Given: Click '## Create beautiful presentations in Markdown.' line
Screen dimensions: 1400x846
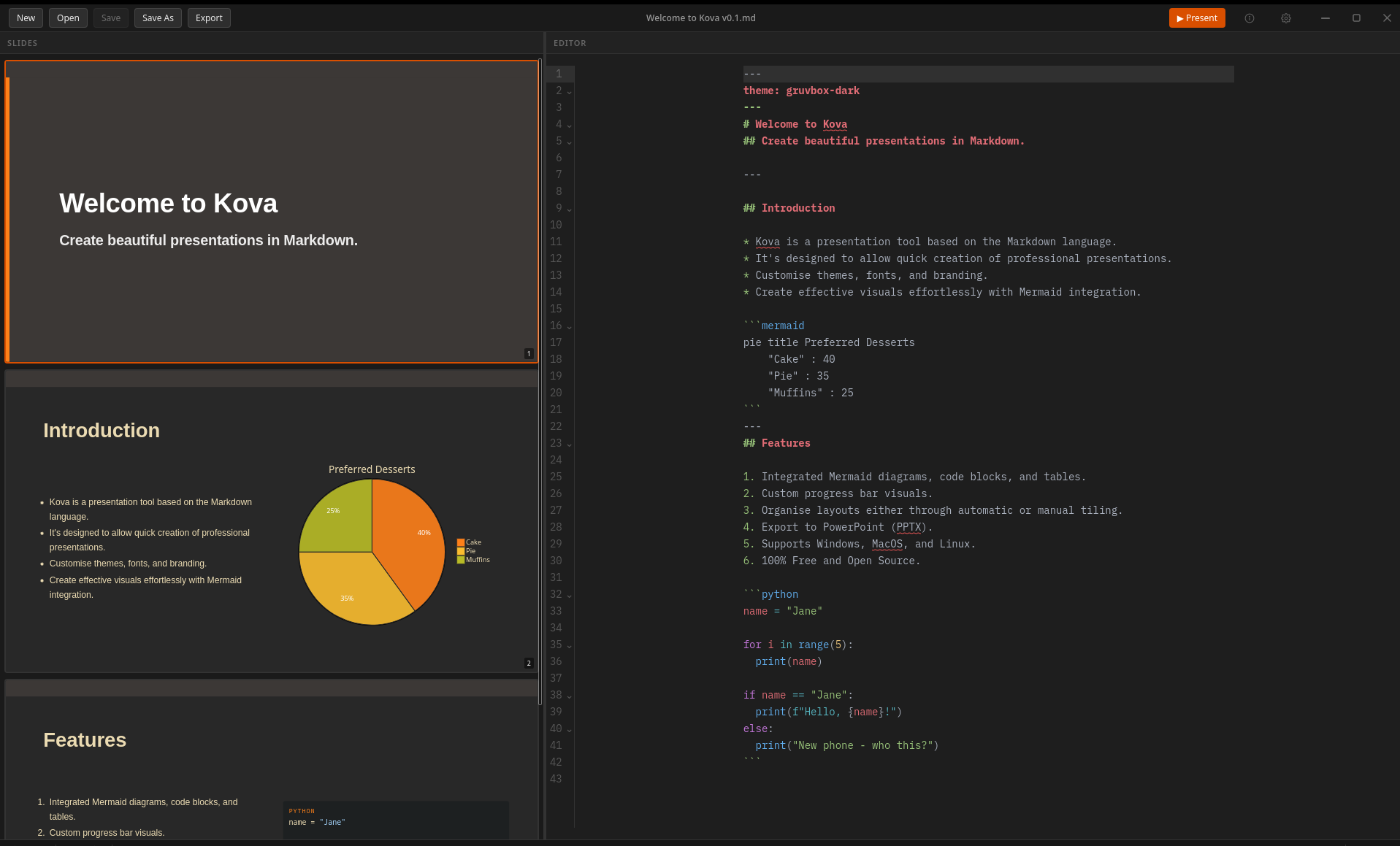Looking at the screenshot, I should point(884,141).
